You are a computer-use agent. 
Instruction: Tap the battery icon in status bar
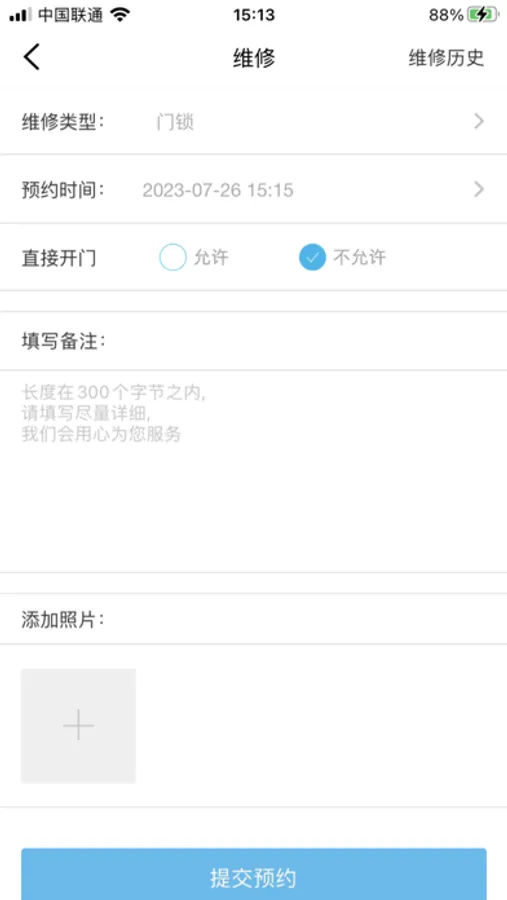(482, 15)
